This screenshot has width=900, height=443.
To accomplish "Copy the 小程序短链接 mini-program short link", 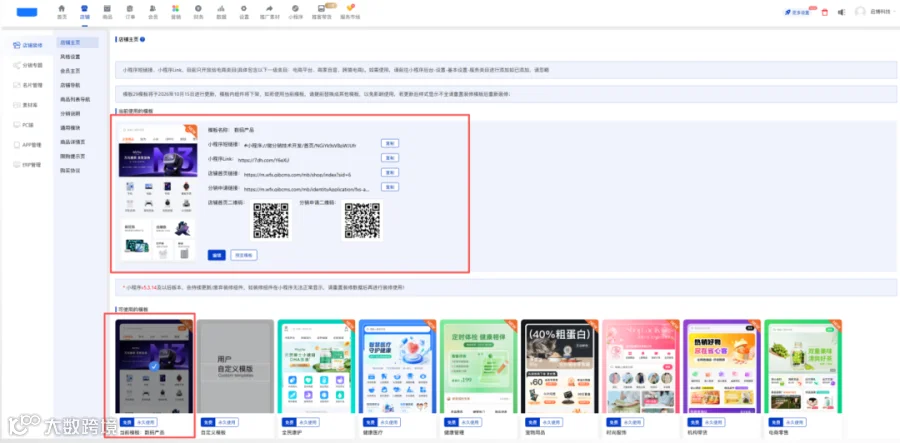I will coord(390,143).
